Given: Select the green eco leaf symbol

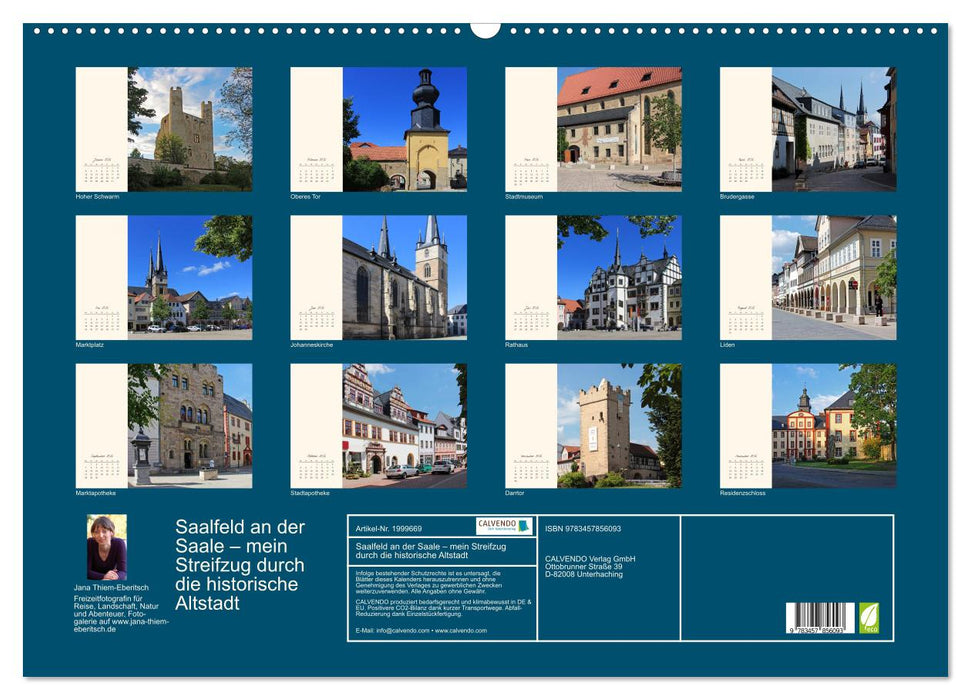Looking at the screenshot, I should click(869, 617).
